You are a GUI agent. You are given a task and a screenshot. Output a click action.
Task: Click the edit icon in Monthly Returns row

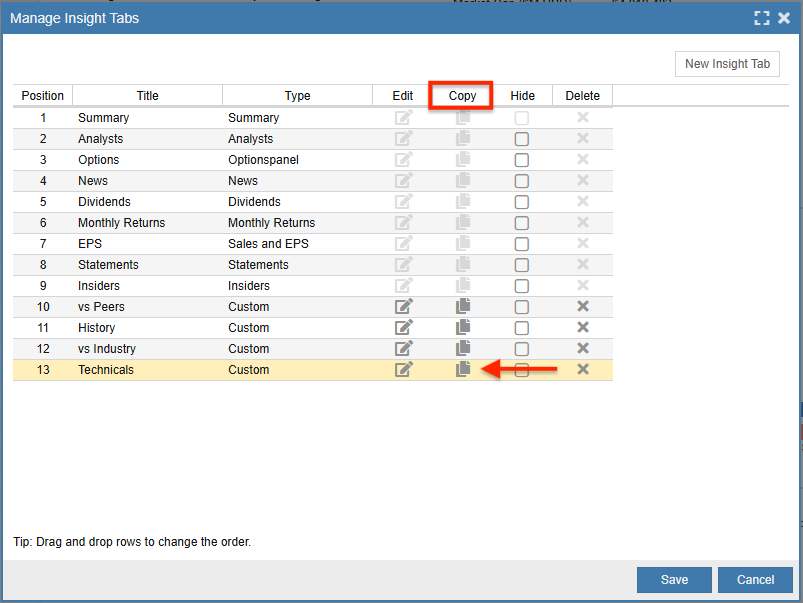click(x=404, y=222)
